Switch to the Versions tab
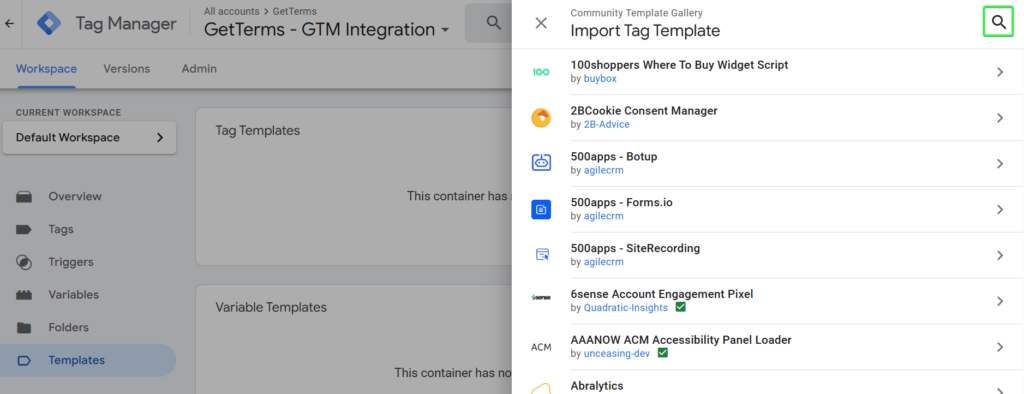This screenshot has height=394, width=1024. 127,69
